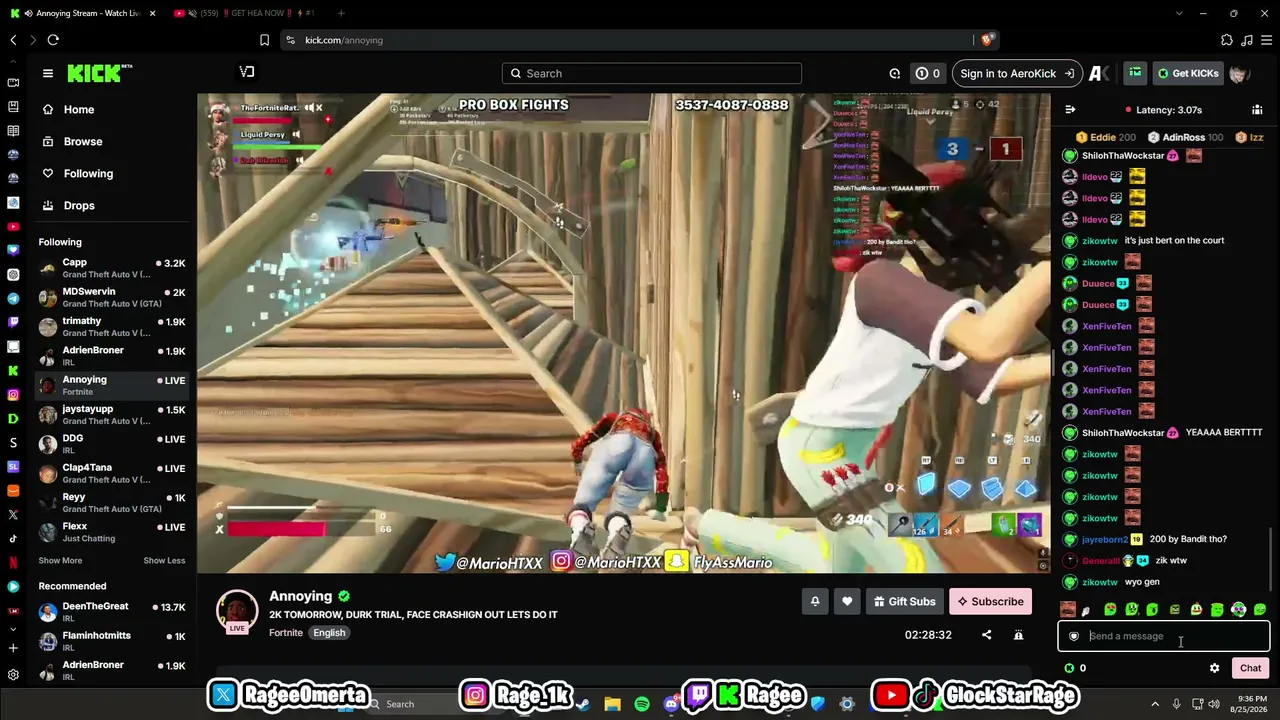Viewport: 1280px width, 720px height.
Task: Open Clap4Tana's channel
Action: pyautogui.click(x=111, y=473)
